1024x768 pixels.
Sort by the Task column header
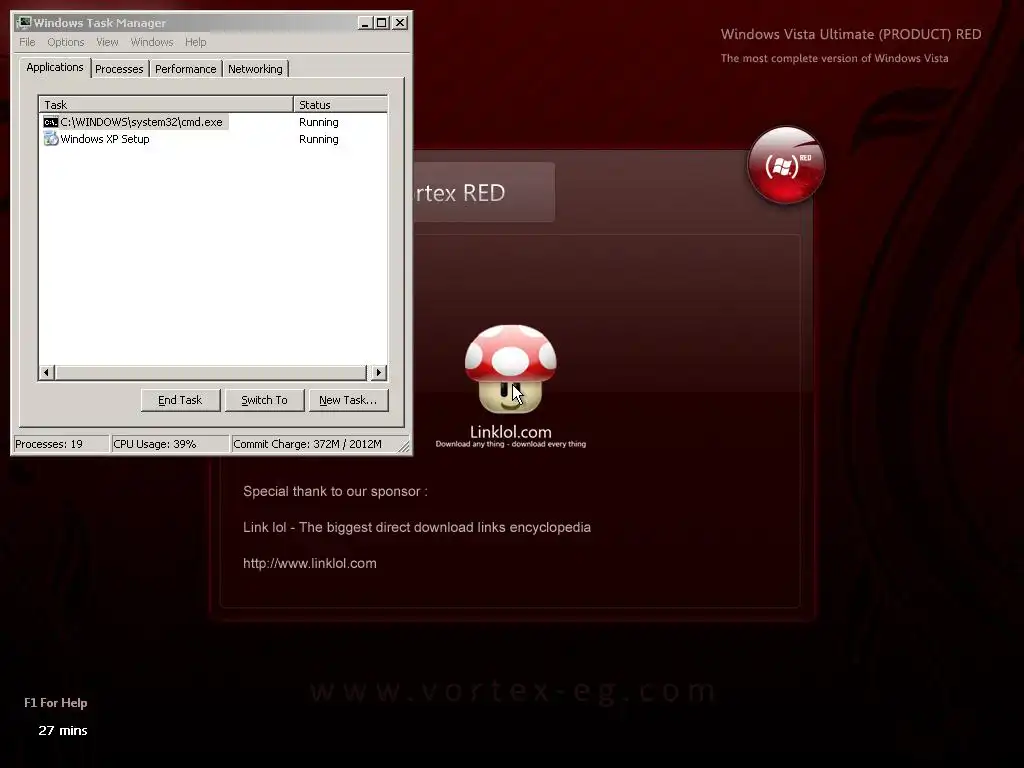pos(166,104)
